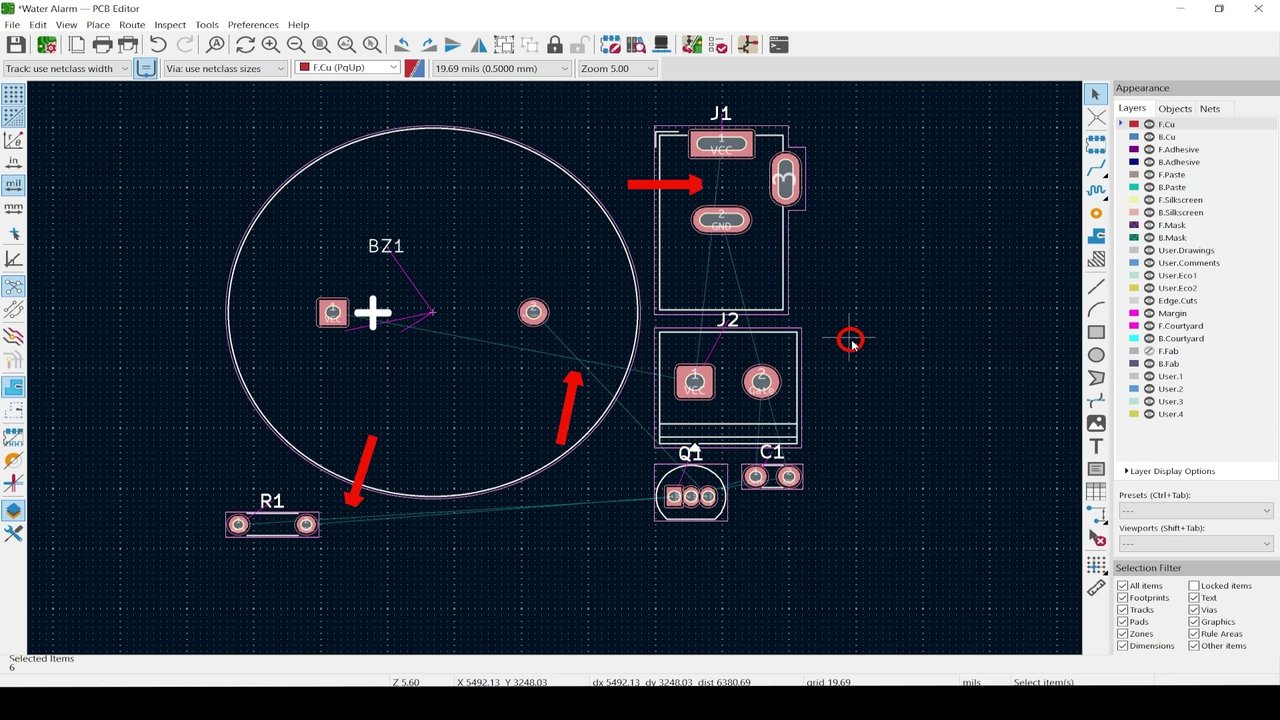This screenshot has height=720, width=1280.
Task: Uncheck the Footprints selection filter
Action: [x=1122, y=598]
